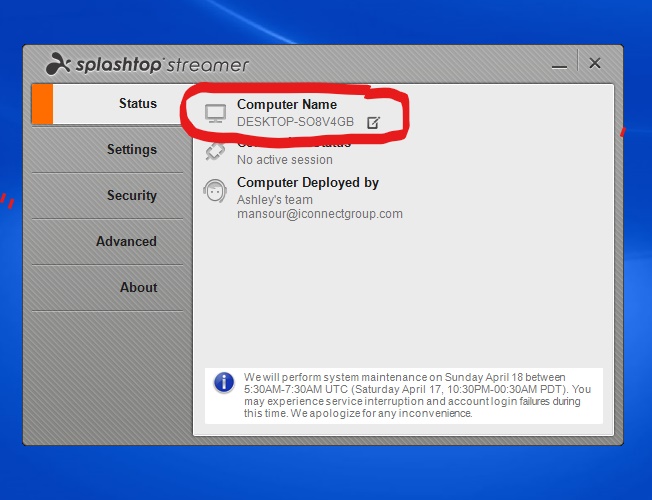
Task: Show the About tab
Action: click(x=108, y=287)
